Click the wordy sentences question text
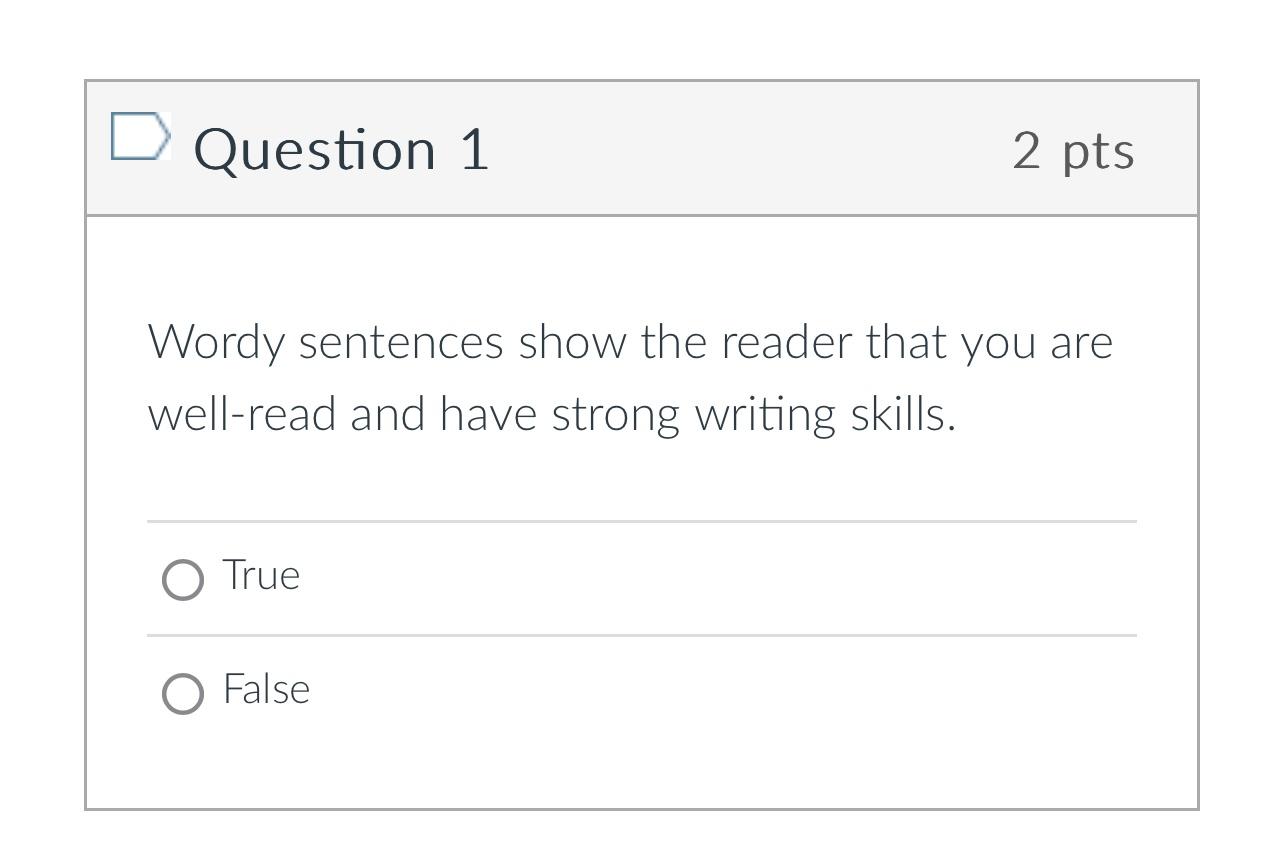Viewport: 1284px width, 861px height. click(630, 377)
